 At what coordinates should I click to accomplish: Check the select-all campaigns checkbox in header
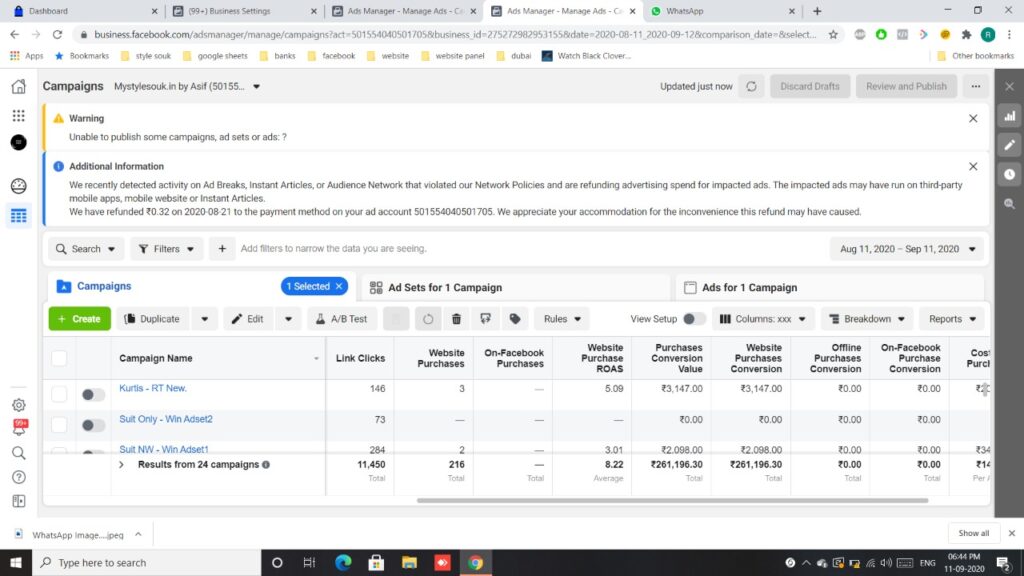click(x=59, y=358)
